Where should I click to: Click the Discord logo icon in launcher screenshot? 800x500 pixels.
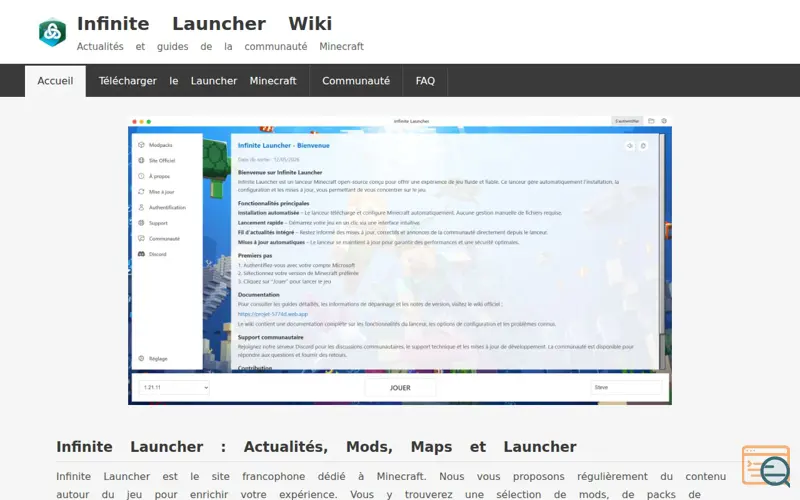[x=141, y=254]
